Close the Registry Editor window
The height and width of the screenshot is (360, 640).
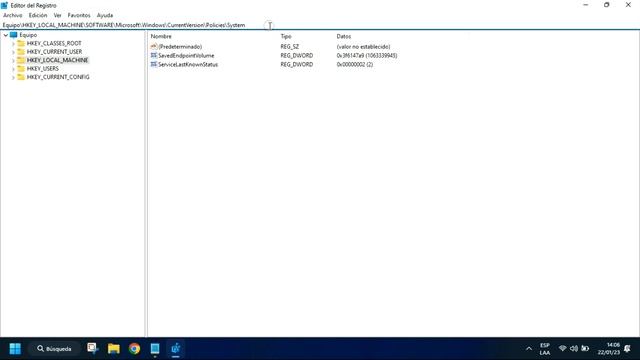click(x=628, y=5)
